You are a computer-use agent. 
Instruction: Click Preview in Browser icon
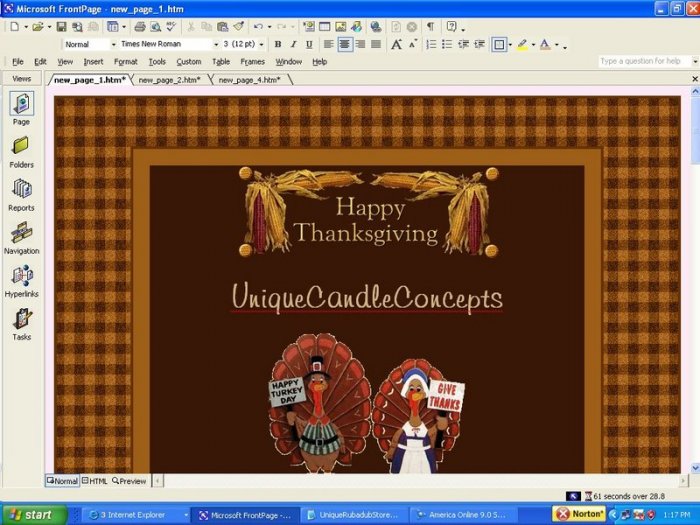[155, 27]
